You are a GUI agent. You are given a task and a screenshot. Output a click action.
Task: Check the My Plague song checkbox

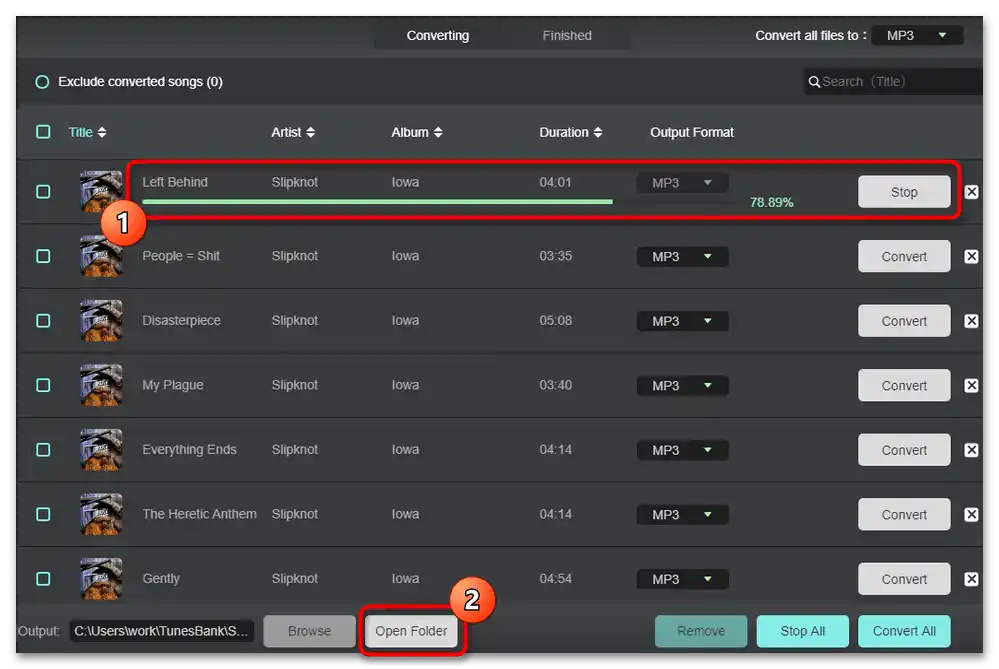(x=43, y=385)
